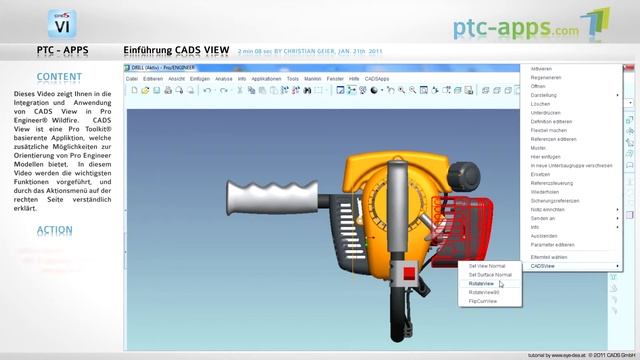Choose Hier einfügen in context menu
The height and width of the screenshot is (360, 640).
(546, 157)
